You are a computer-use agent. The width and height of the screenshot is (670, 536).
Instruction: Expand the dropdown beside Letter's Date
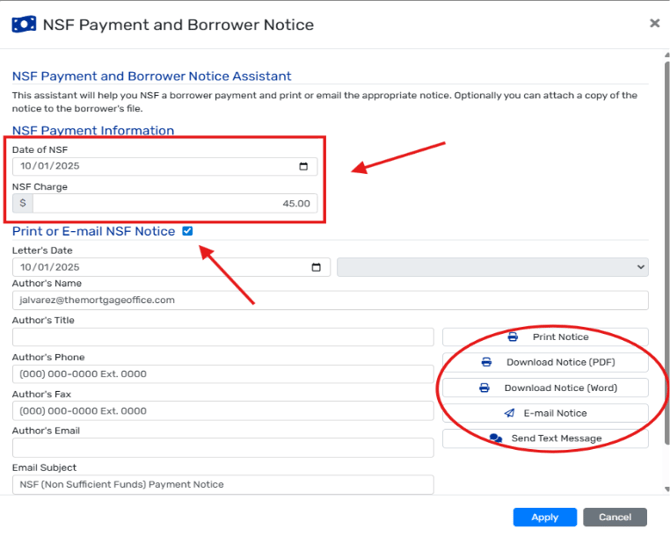492,267
